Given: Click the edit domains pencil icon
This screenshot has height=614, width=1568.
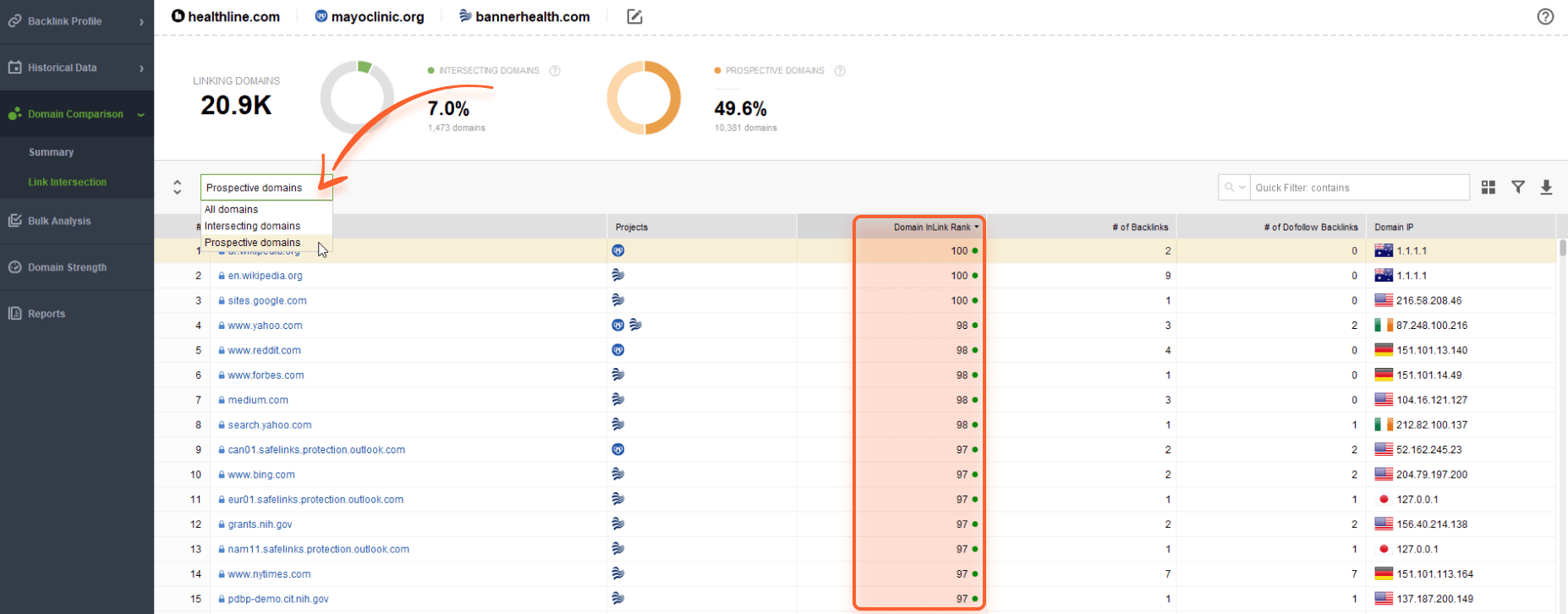Looking at the screenshot, I should coord(634,17).
